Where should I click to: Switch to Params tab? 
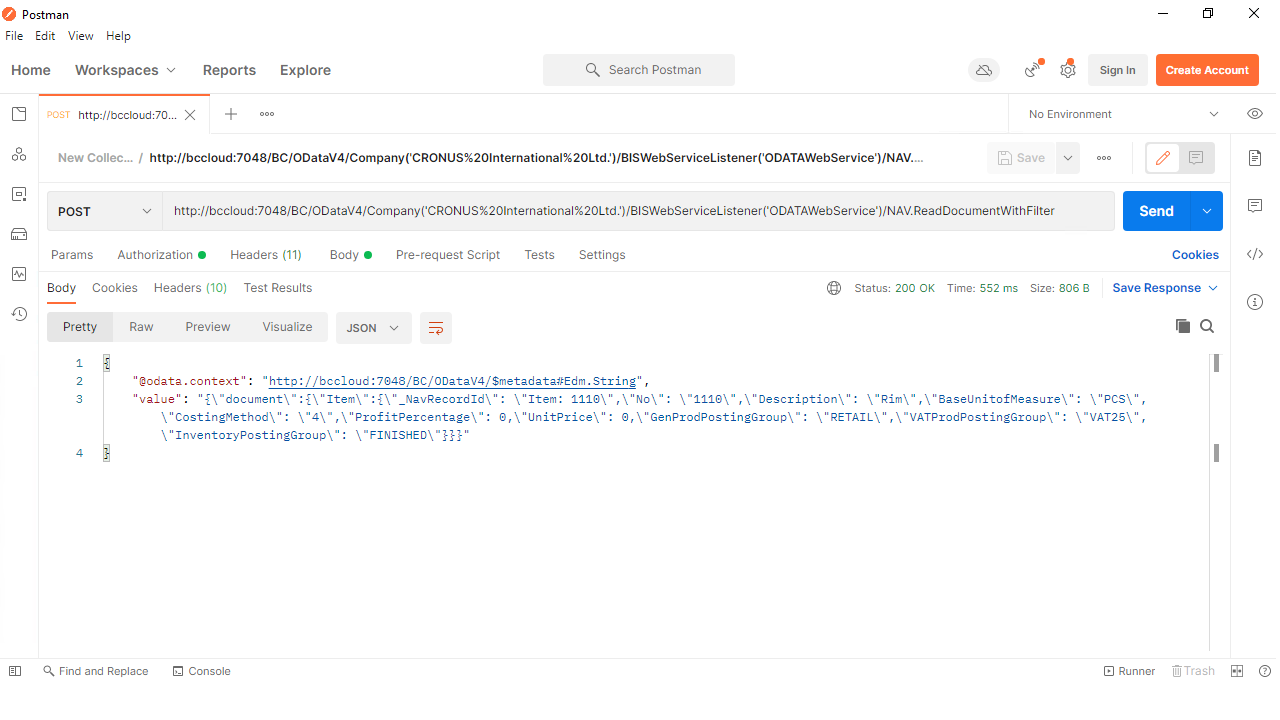(x=72, y=255)
